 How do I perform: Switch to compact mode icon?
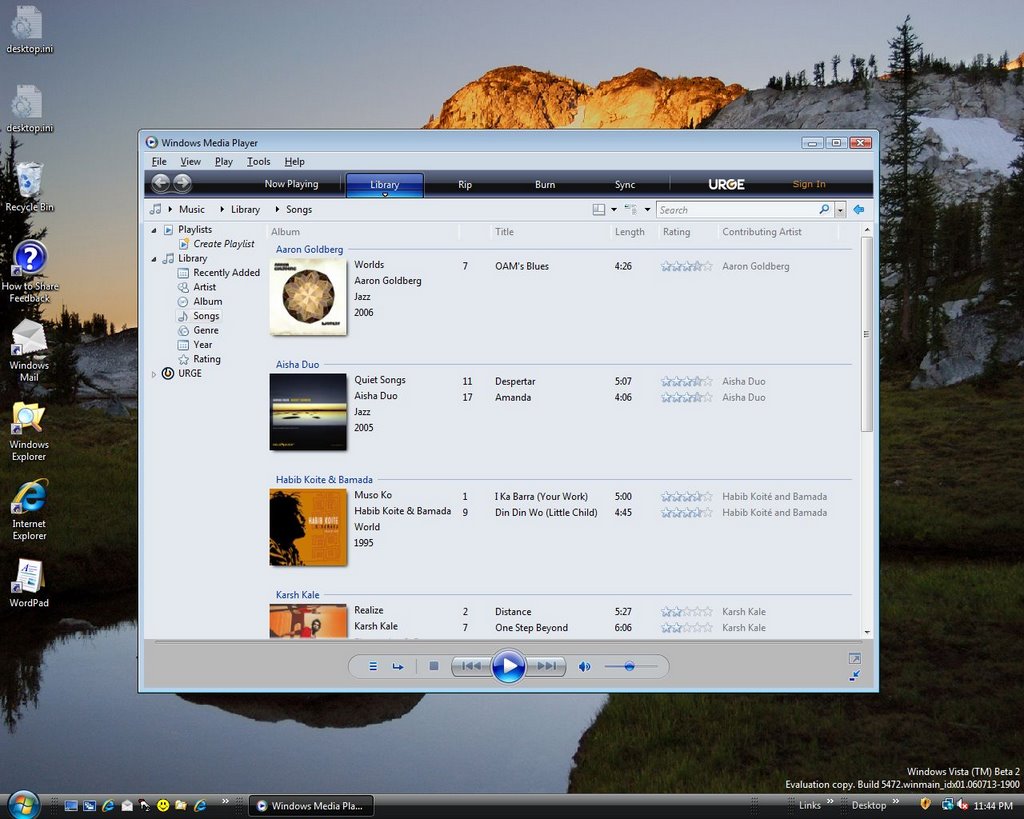click(854, 676)
